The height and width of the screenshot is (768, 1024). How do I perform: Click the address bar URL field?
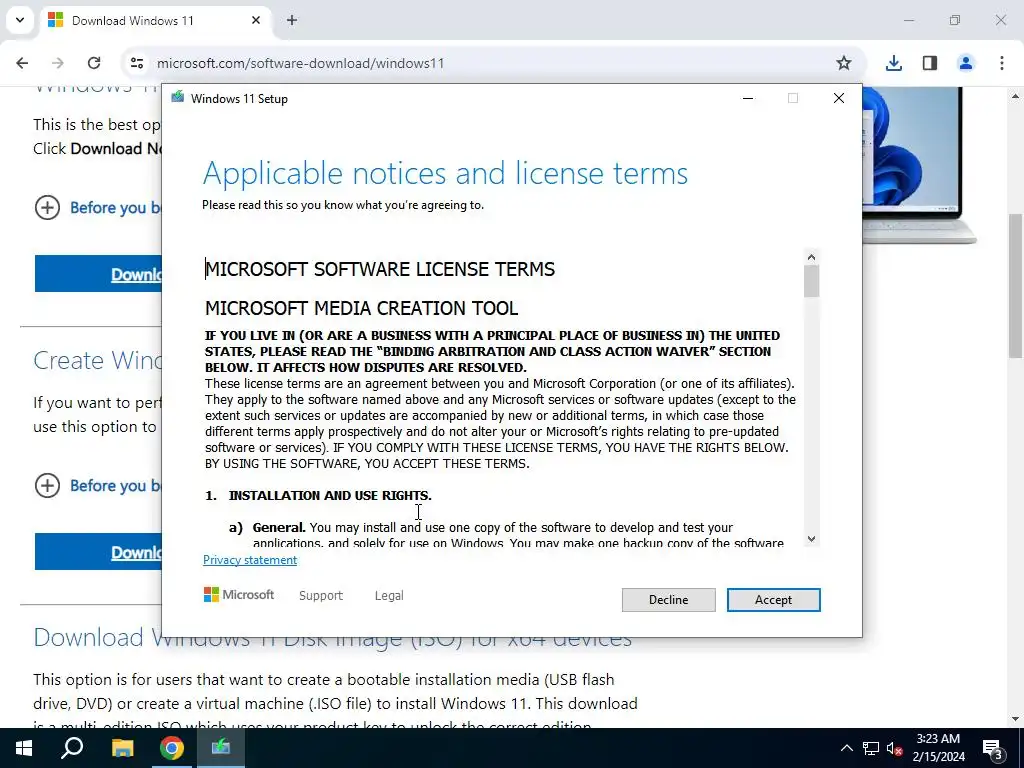point(493,63)
